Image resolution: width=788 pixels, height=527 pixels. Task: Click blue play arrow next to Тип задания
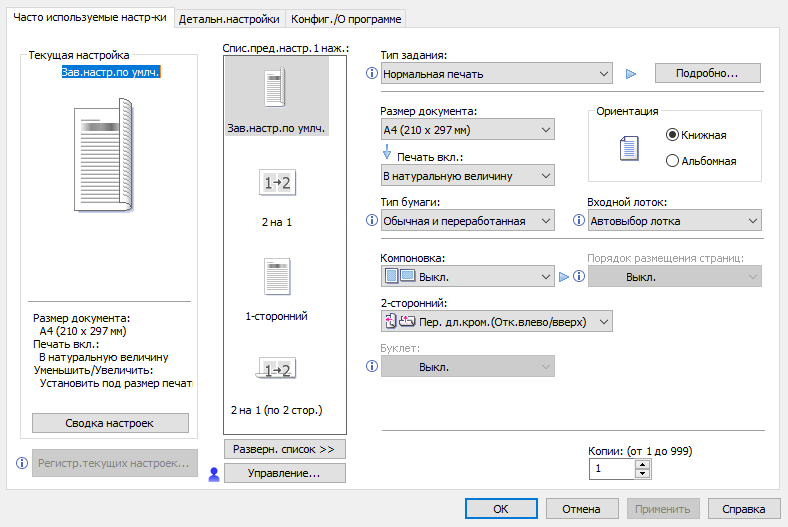pyautogui.click(x=631, y=74)
